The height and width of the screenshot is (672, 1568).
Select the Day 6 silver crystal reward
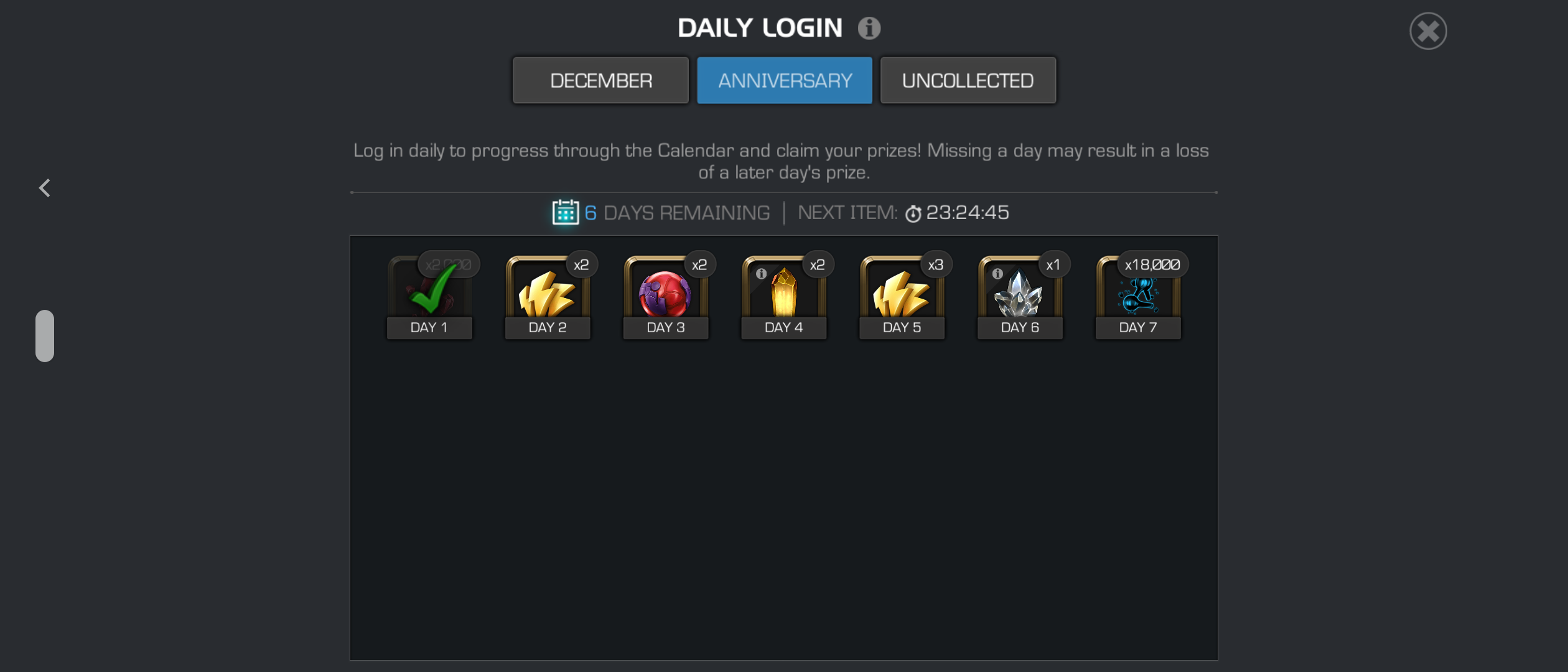(1020, 297)
